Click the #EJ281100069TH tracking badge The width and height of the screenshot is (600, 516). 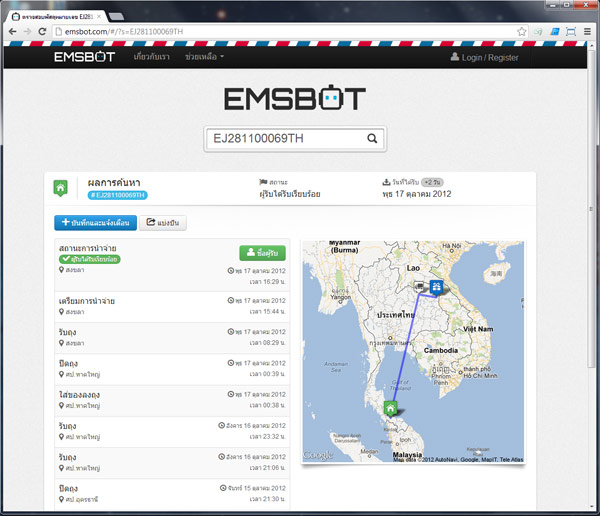[x=118, y=195]
